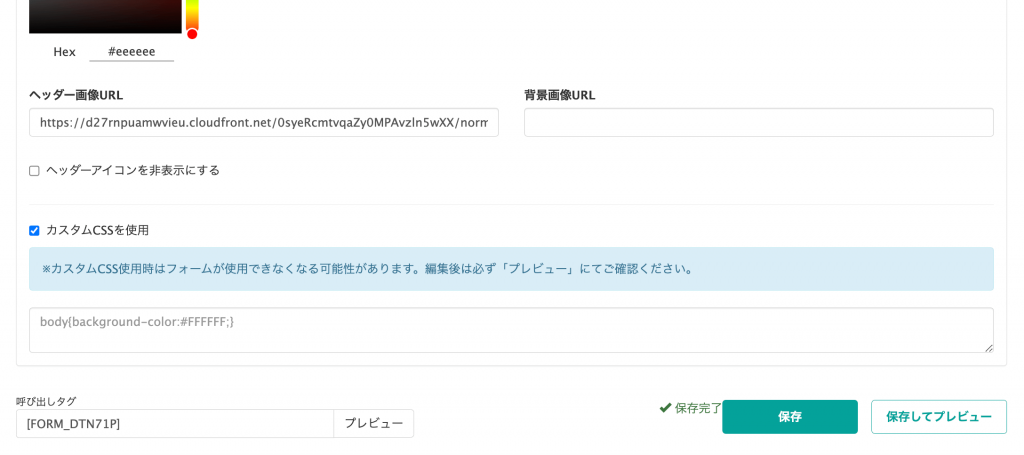Click the ヘッダー画像URL label

pos(76,95)
